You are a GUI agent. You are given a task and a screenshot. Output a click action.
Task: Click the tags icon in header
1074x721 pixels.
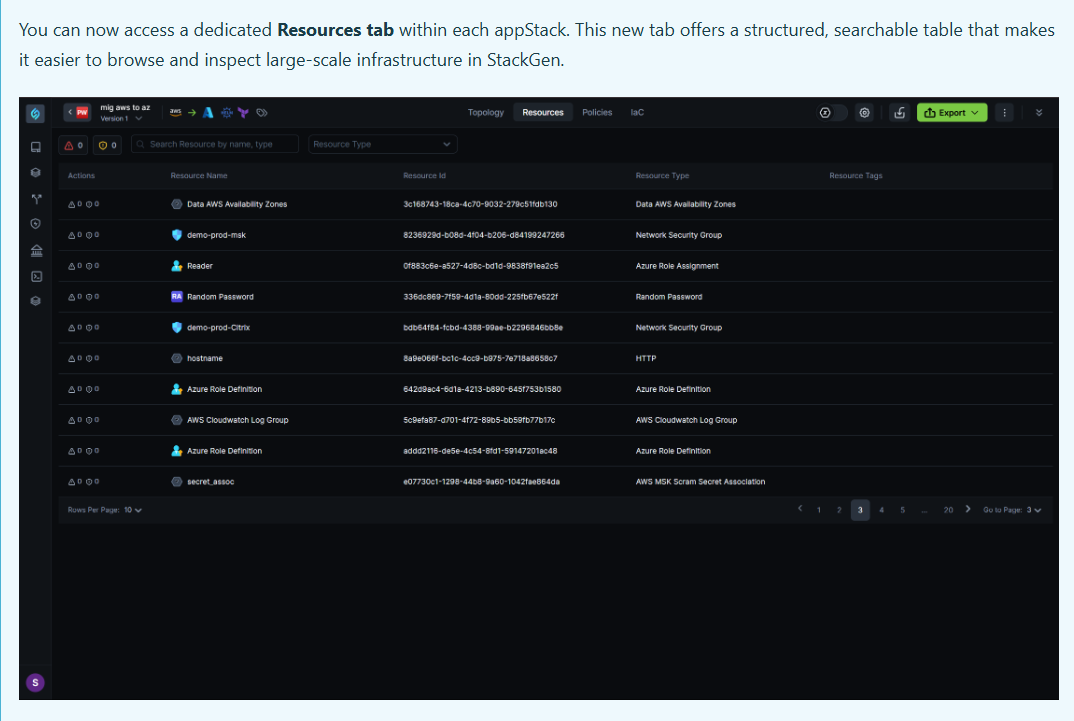262,112
